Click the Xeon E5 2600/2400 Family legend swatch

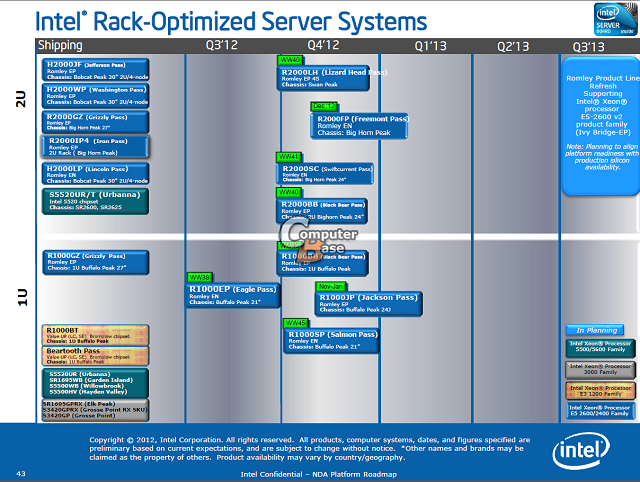click(600, 411)
